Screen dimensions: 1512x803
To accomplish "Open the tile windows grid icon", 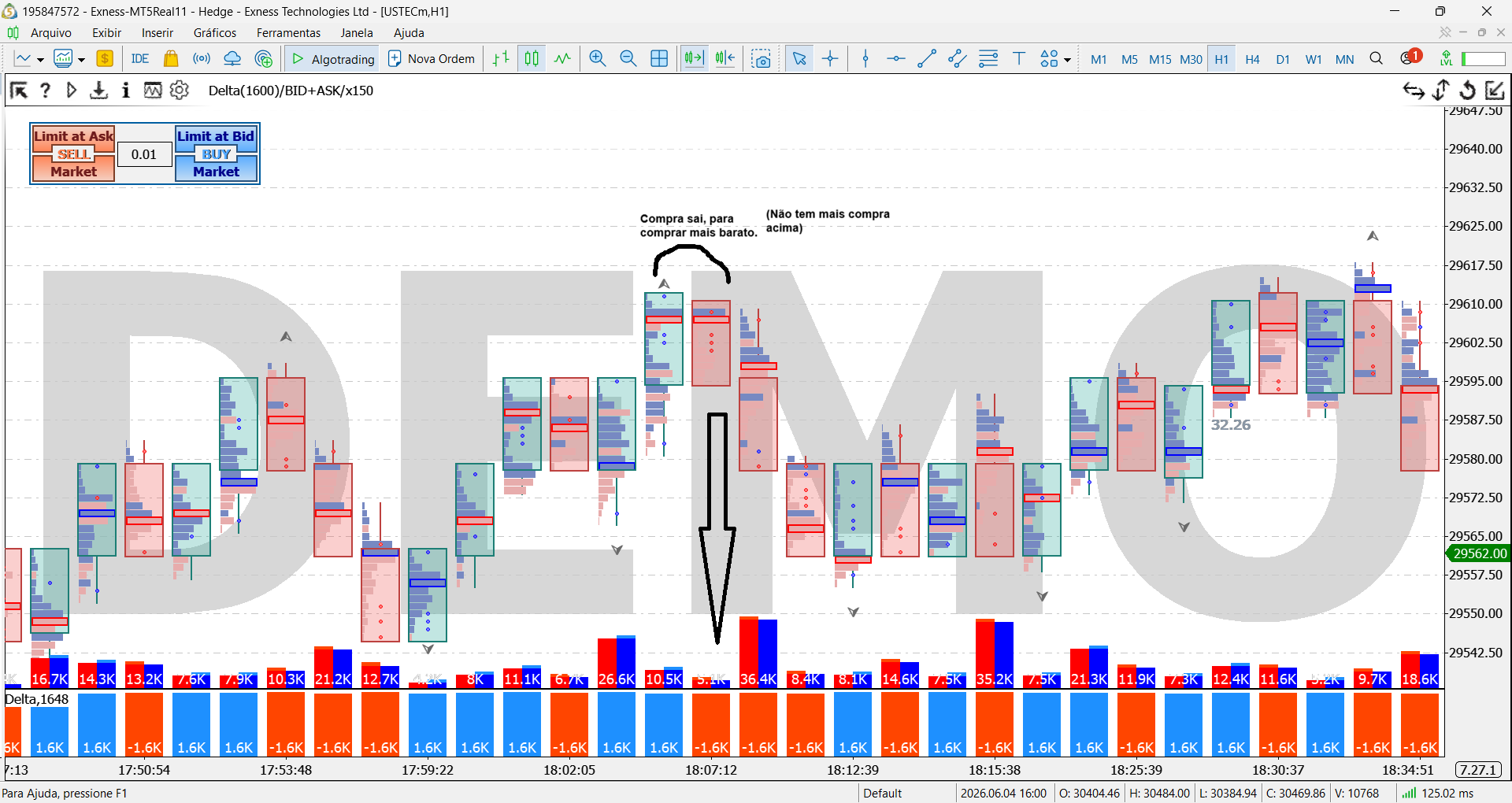I will click(x=659, y=59).
